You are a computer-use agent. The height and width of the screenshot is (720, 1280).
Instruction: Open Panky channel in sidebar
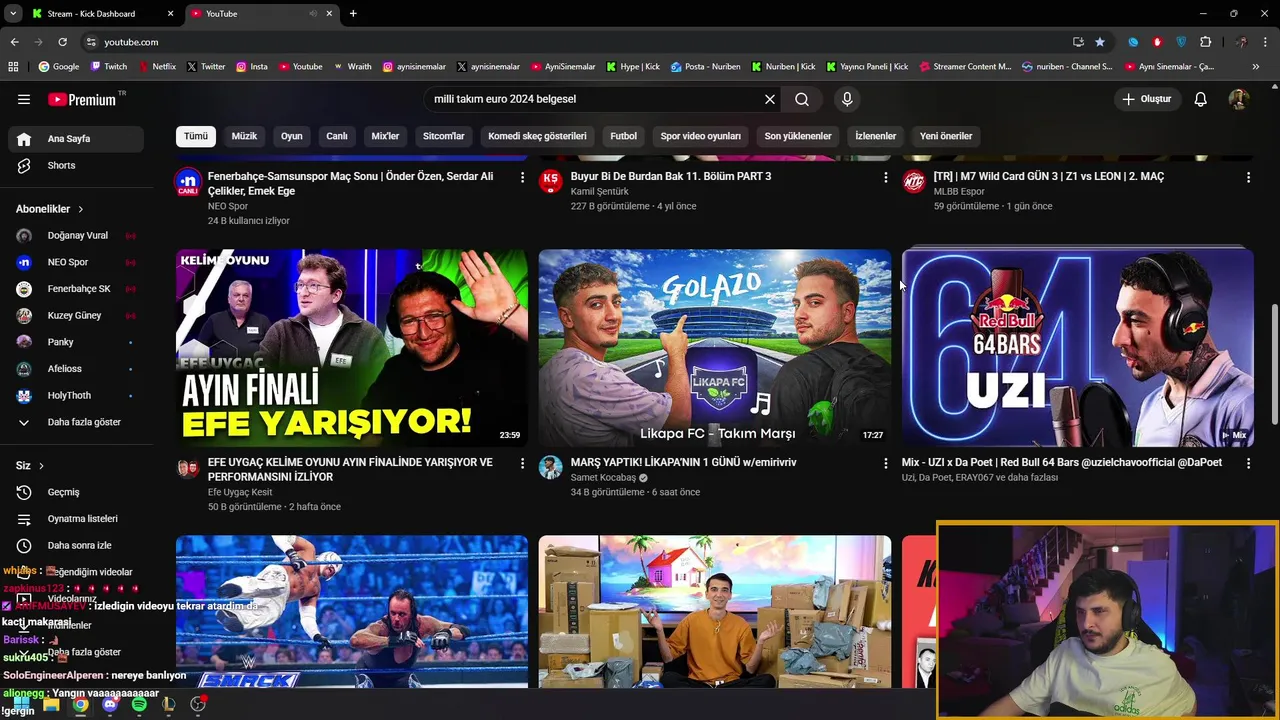pos(76,342)
